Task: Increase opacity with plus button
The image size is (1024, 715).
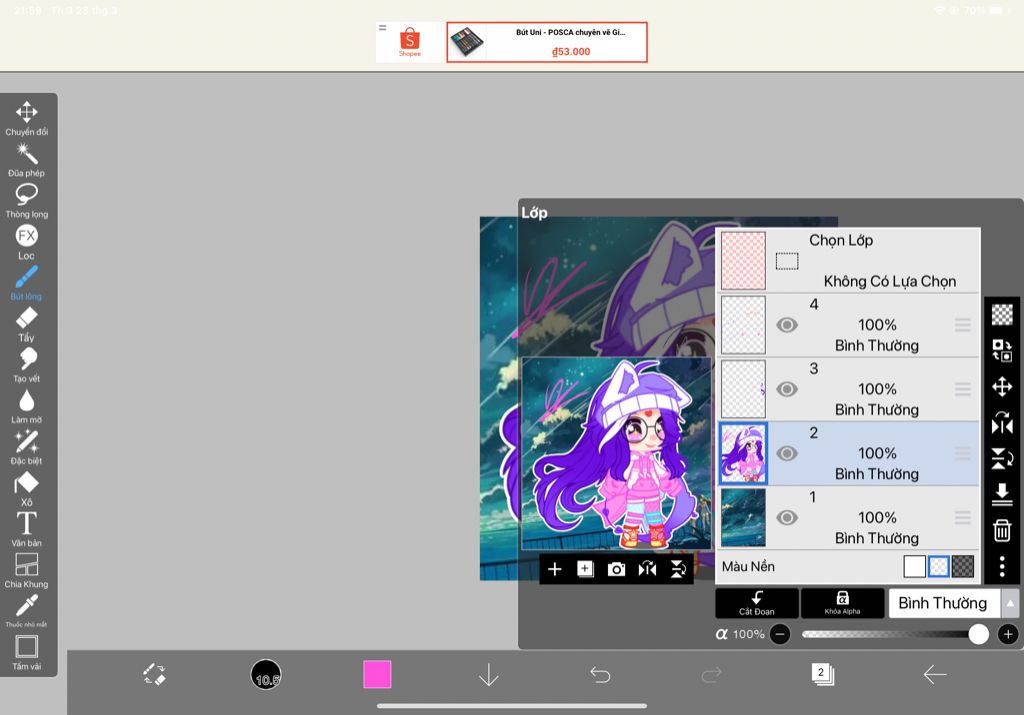Action: pyautogui.click(x=1008, y=634)
